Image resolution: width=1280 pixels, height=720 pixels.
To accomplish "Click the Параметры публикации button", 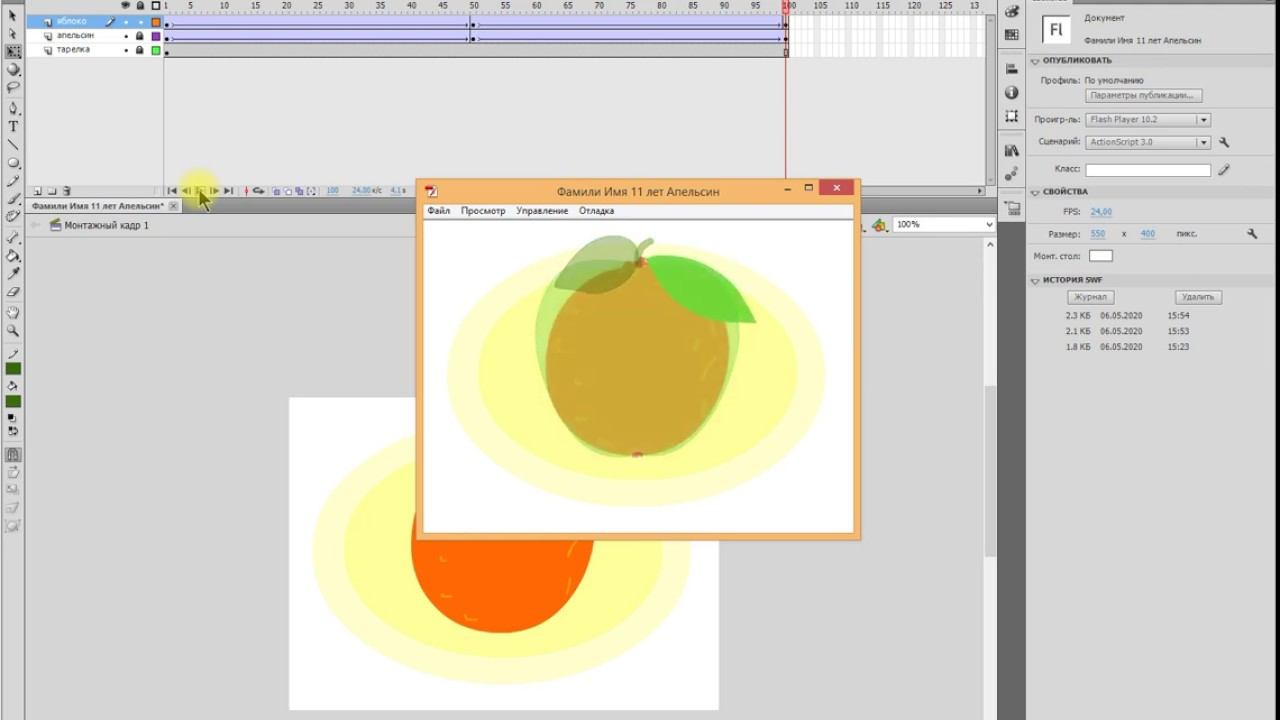I will (x=1144, y=96).
